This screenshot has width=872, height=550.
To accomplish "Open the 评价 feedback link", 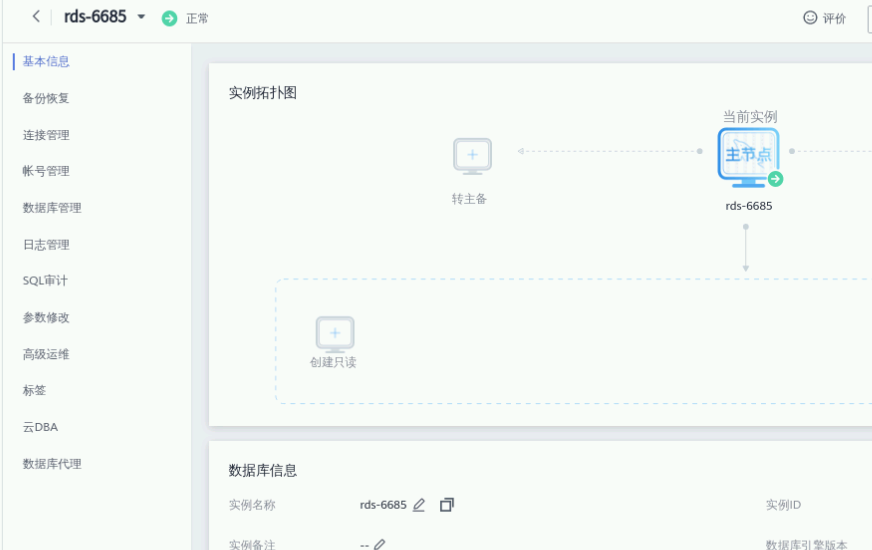I will click(x=834, y=18).
